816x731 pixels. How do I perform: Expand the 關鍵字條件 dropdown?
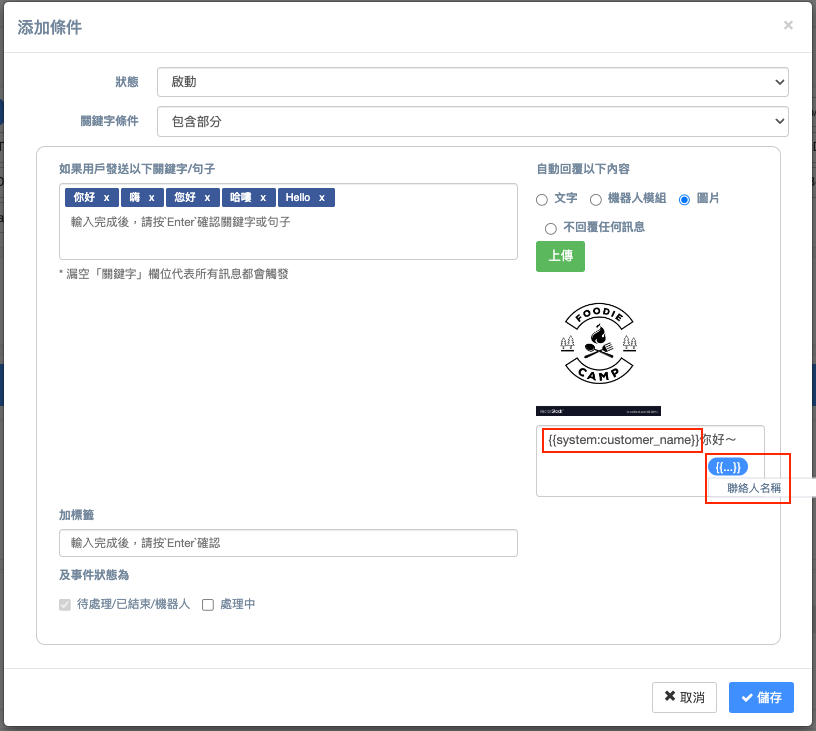point(472,121)
